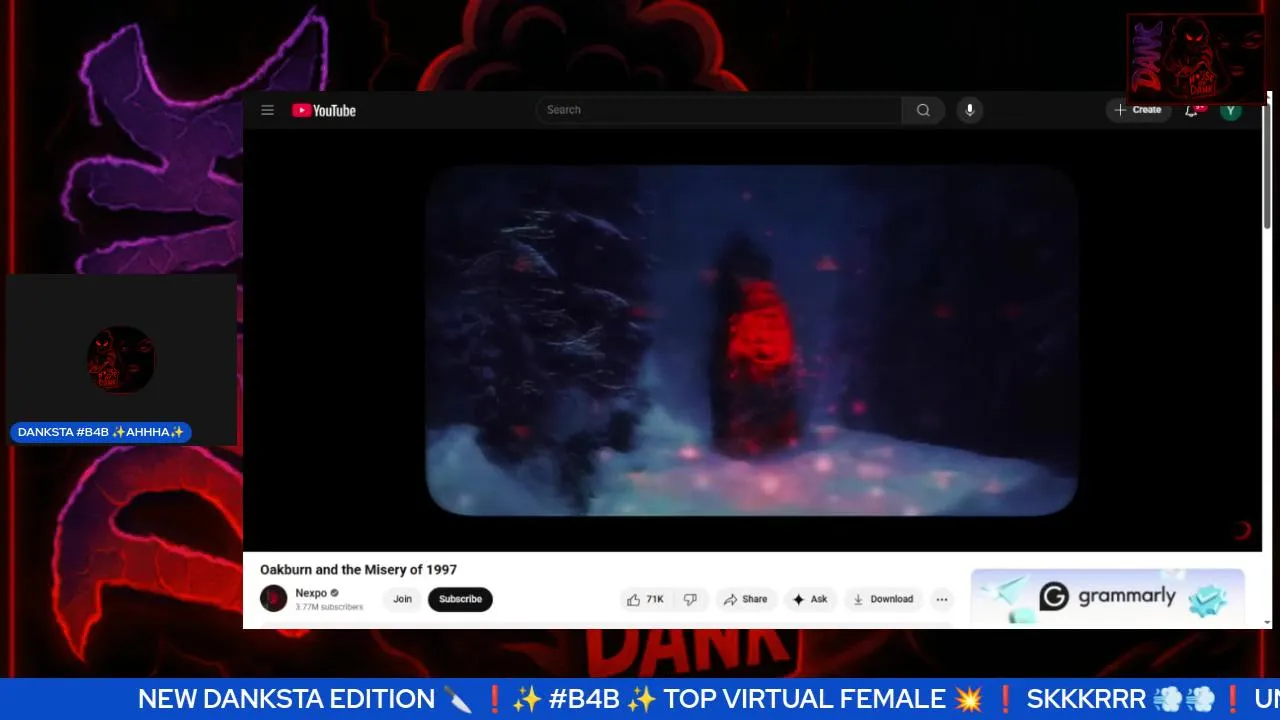Like the video with 71K likes
The image size is (1280, 720).
pyautogui.click(x=645, y=599)
